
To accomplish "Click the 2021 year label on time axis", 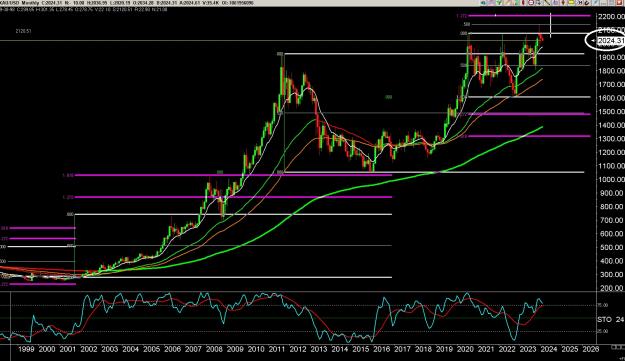I will [x=486, y=349].
